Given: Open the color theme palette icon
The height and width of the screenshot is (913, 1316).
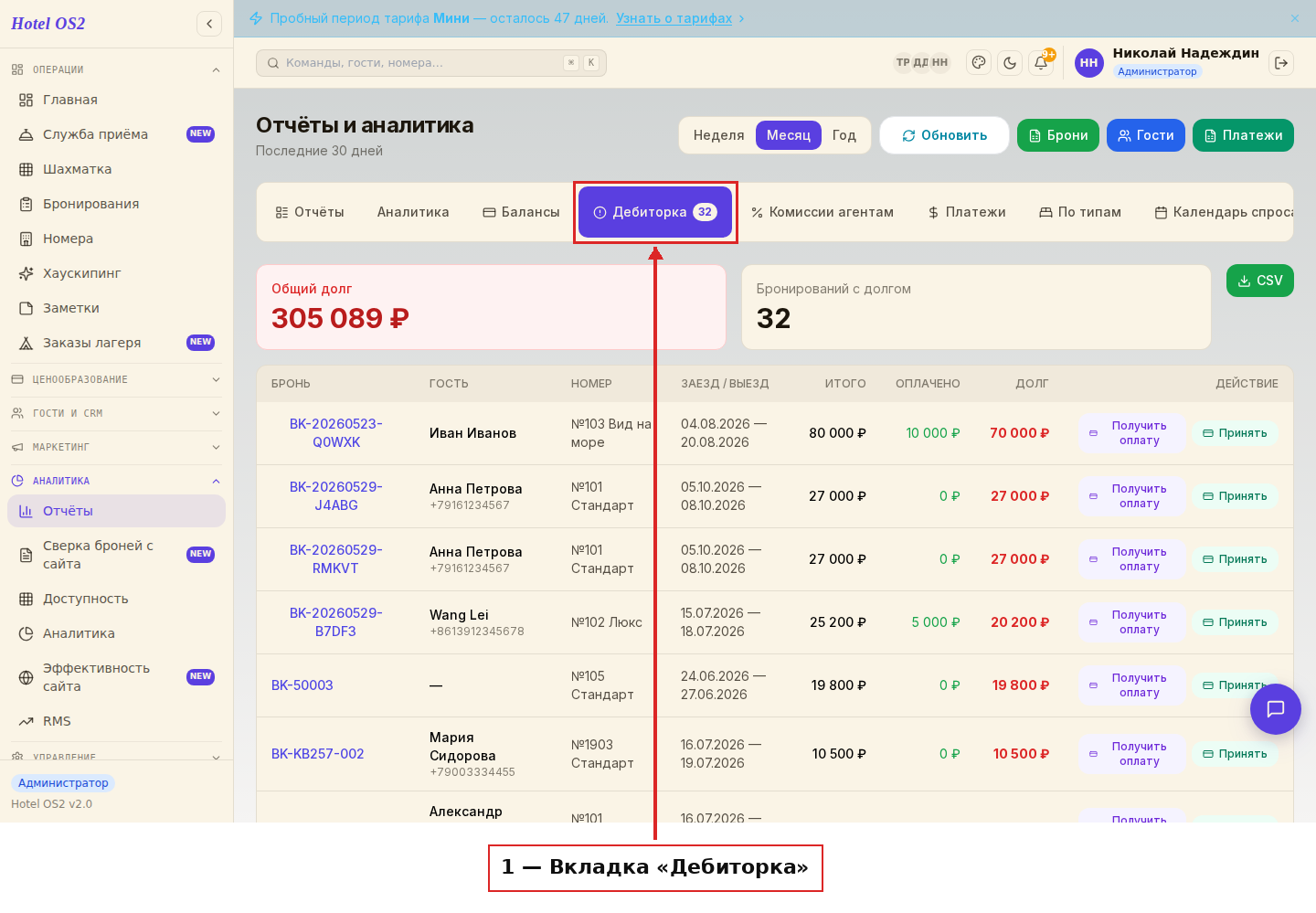Looking at the screenshot, I should (979, 63).
